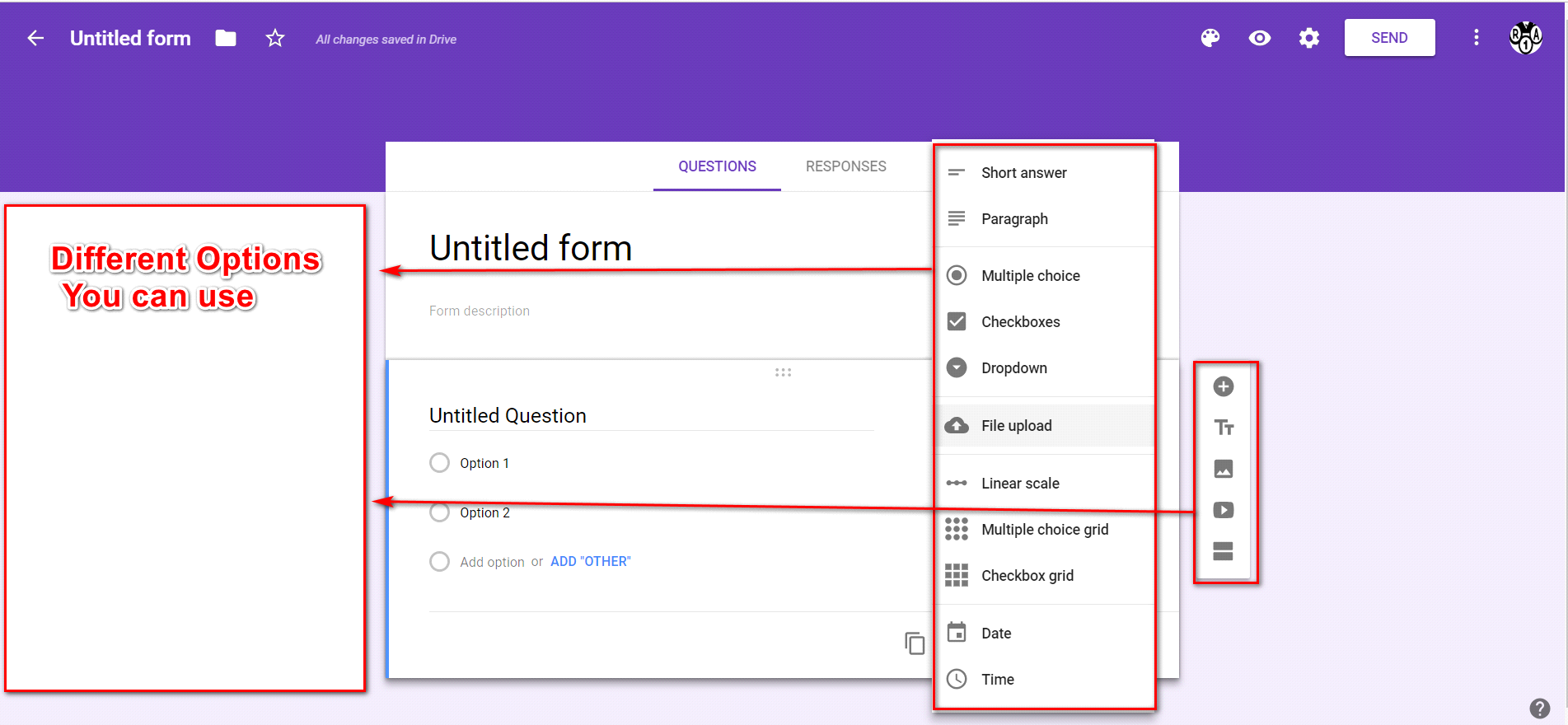Duplicate the question with copy icon
The width and height of the screenshot is (1568, 725).
[x=915, y=643]
